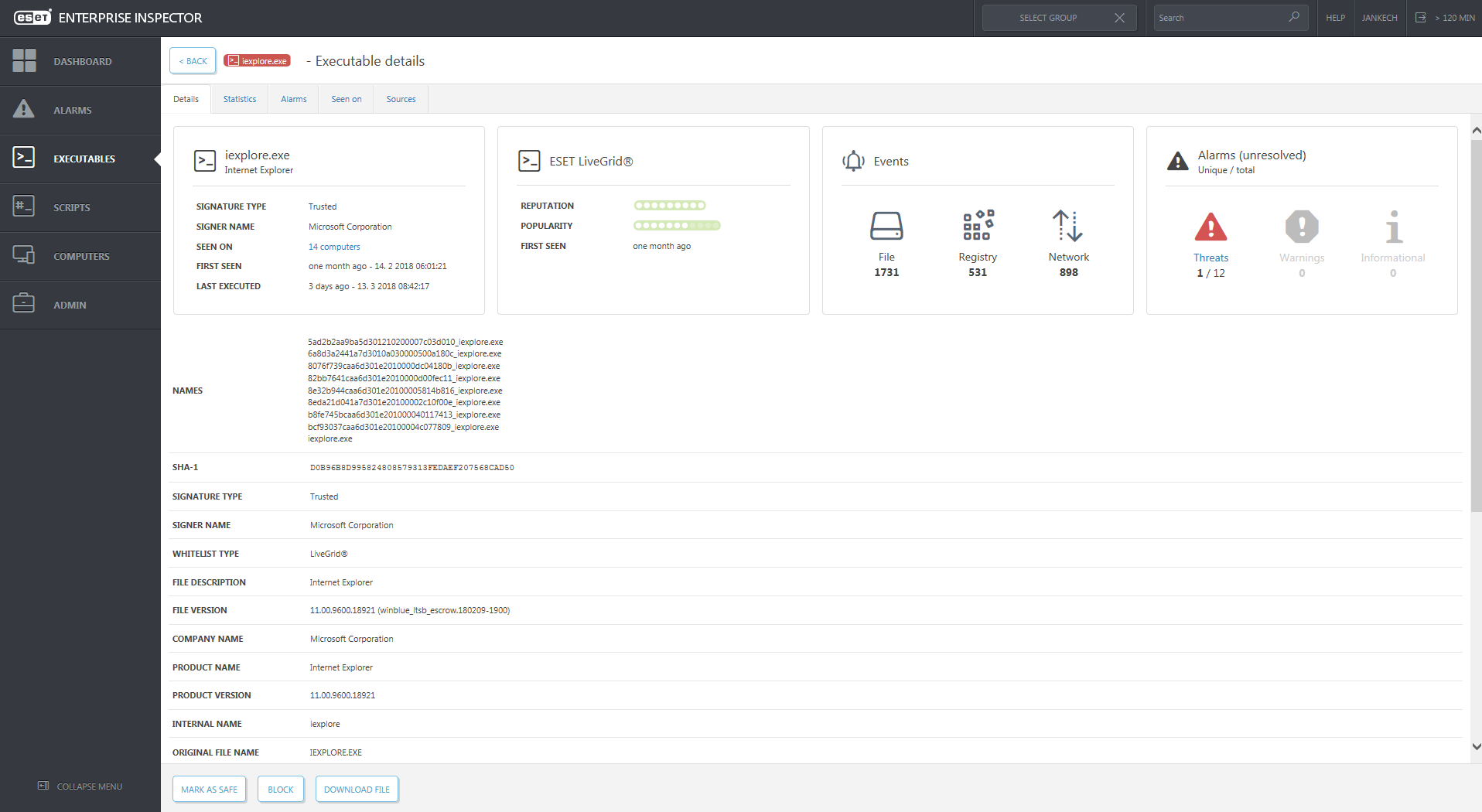
Task: Open the 14 computers link
Action: (x=334, y=247)
